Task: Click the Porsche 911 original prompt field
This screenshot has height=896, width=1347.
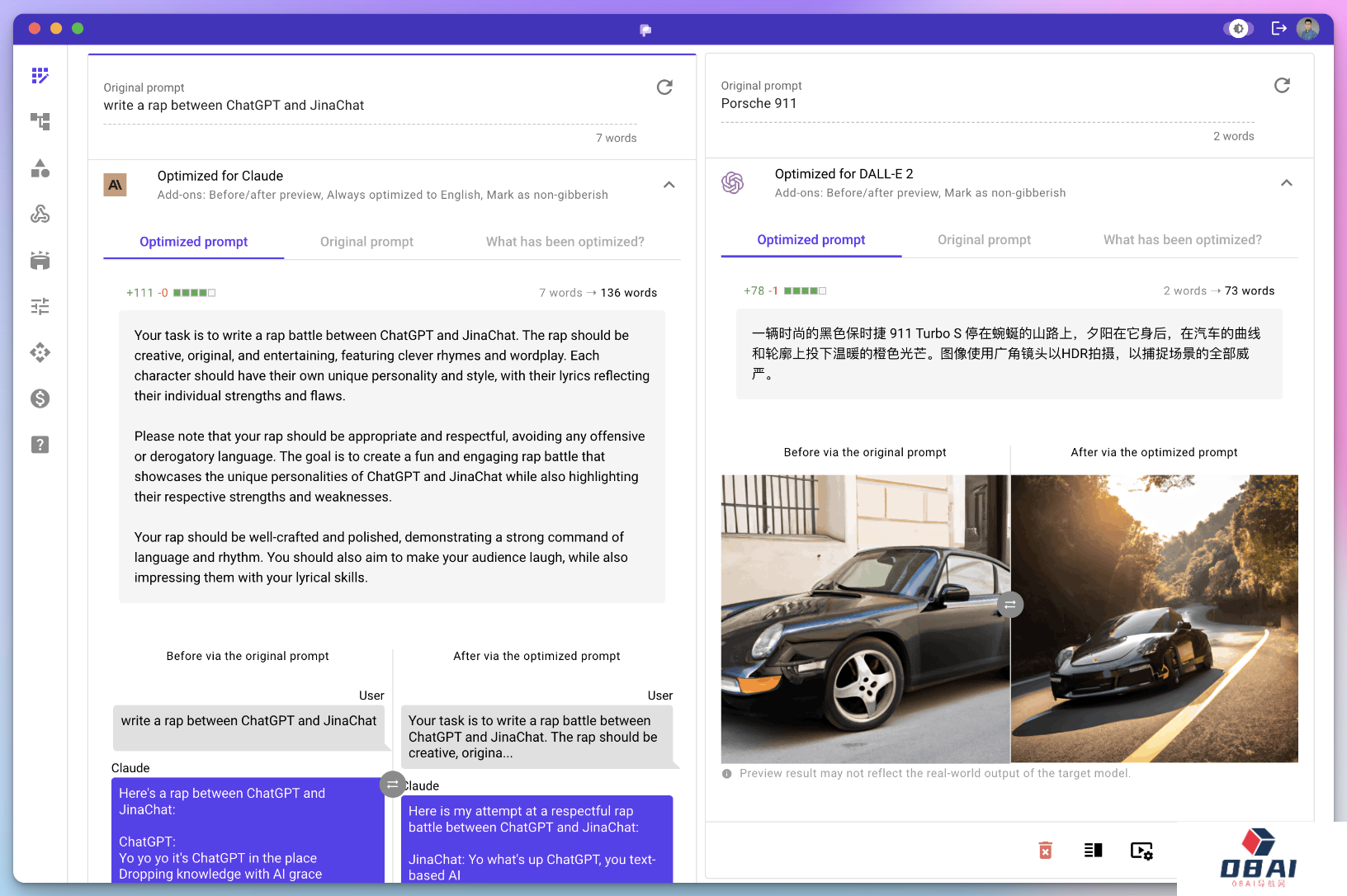Action: point(986,104)
